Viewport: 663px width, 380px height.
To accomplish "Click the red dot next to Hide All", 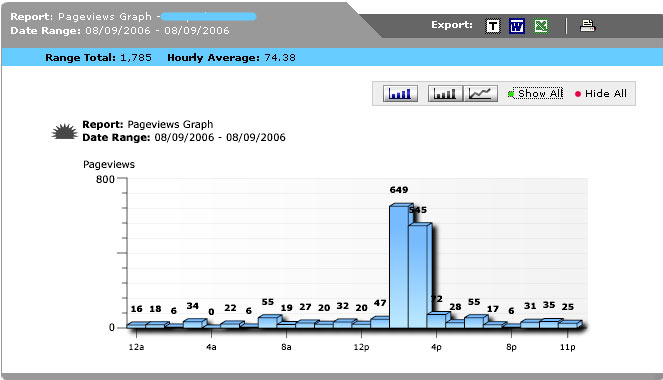I will 578,94.
